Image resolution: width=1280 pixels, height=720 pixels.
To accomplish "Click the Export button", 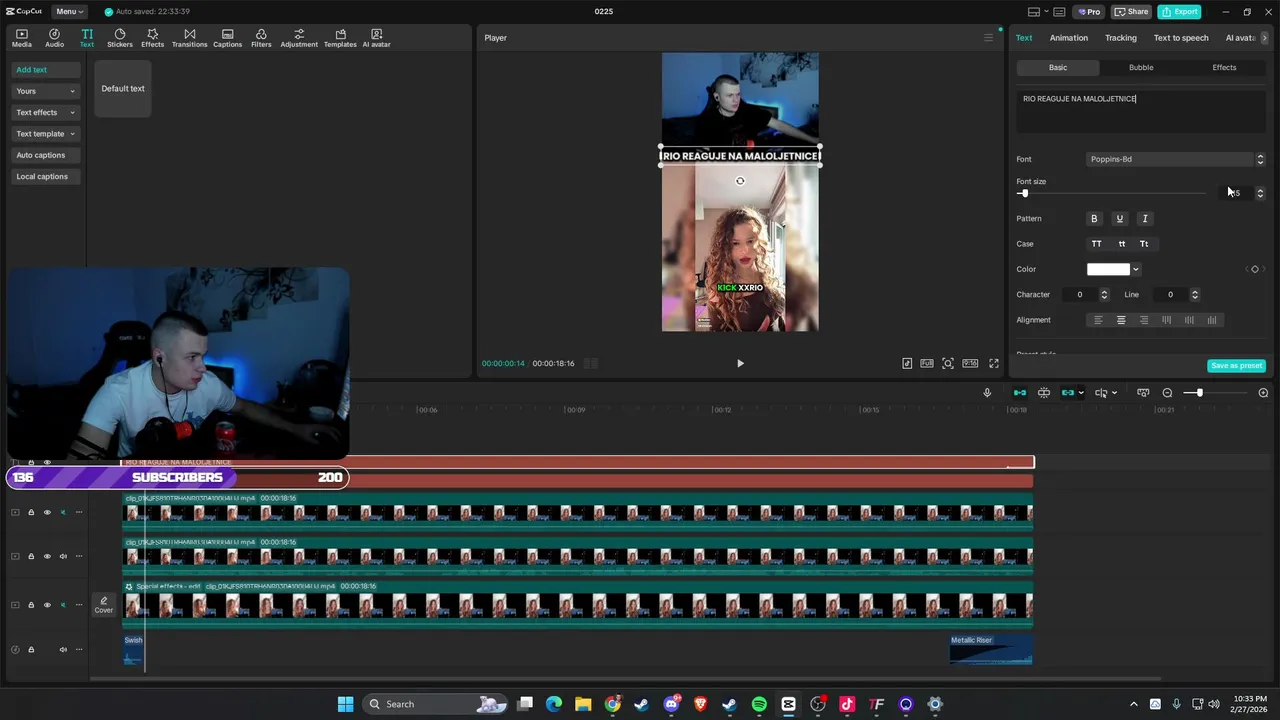I will coord(1179,12).
